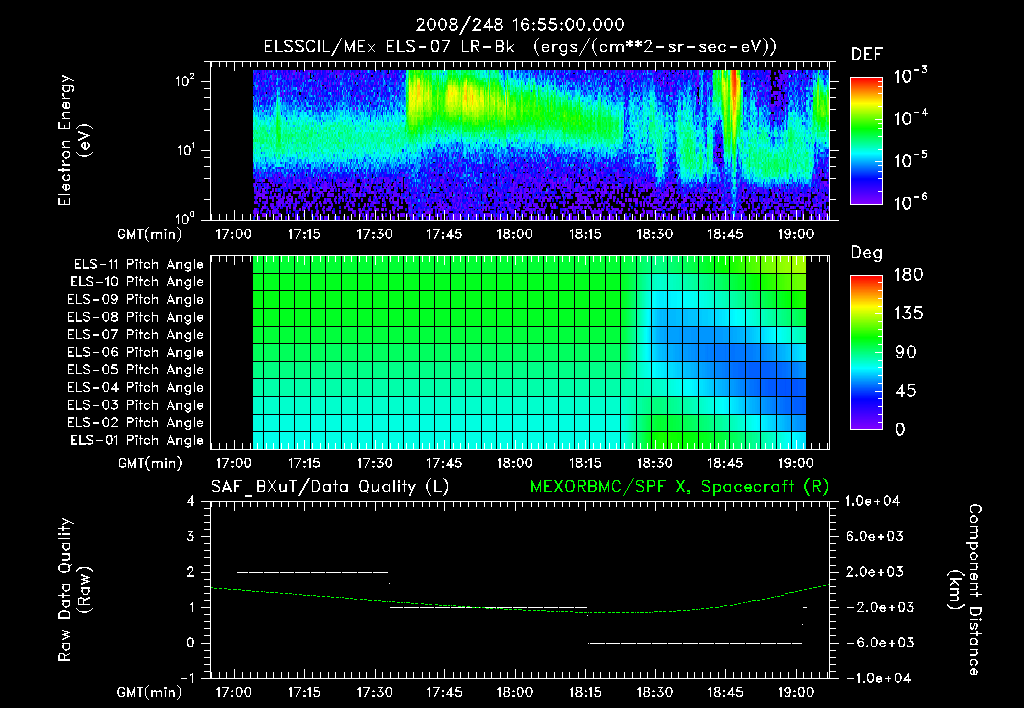Select the ELS-06 Pitch Angle row label
1024x708 pixels.
[x=136, y=353]
